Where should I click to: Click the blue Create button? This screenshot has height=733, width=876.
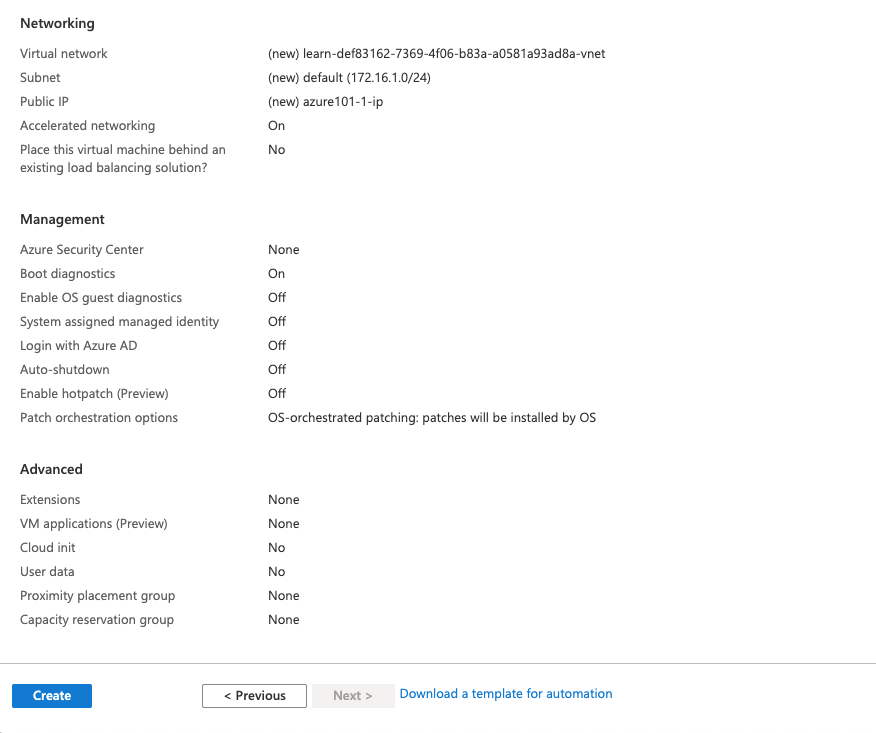(52, 696)
